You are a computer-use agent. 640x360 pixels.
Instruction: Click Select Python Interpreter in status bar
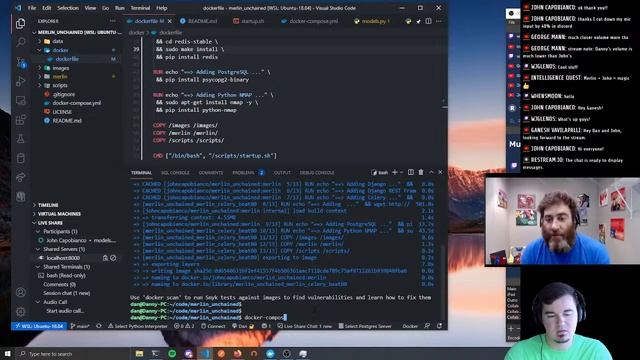click(138, 326)
